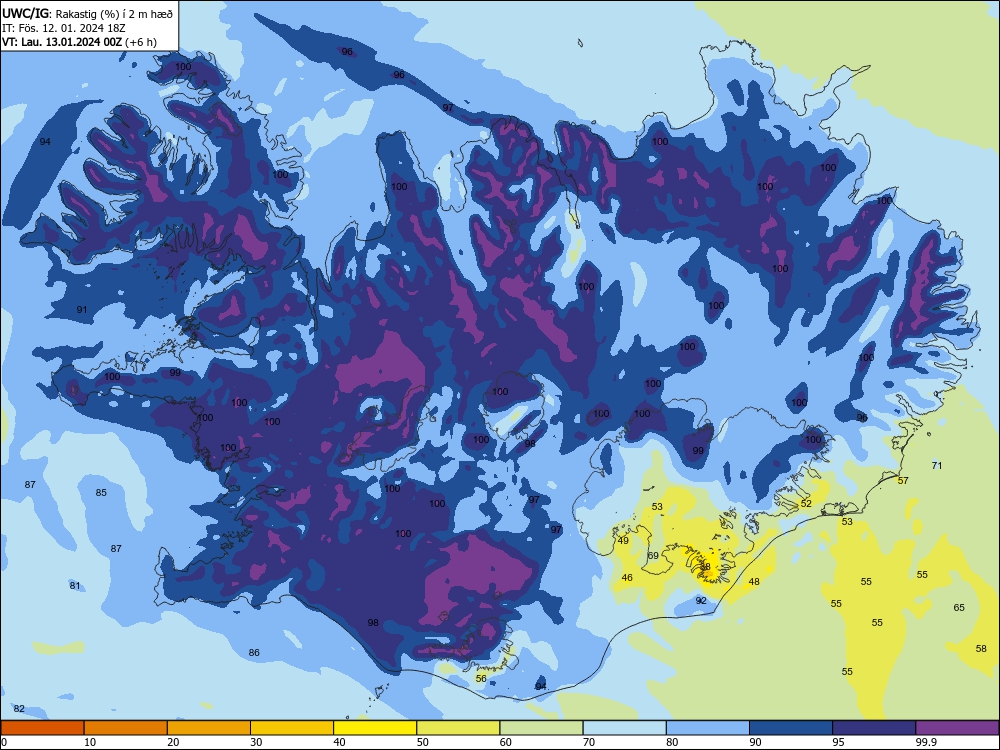Click the 'VT: Lau. 13.01.2024 00Z (+6 h)' line

coord(79,43)
